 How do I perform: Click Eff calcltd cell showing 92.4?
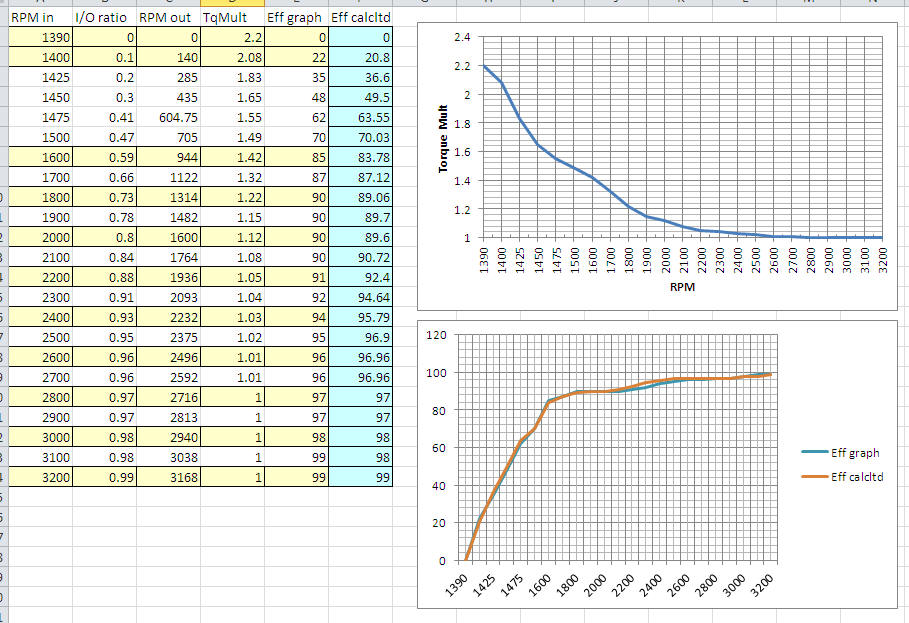click(361, 278)
